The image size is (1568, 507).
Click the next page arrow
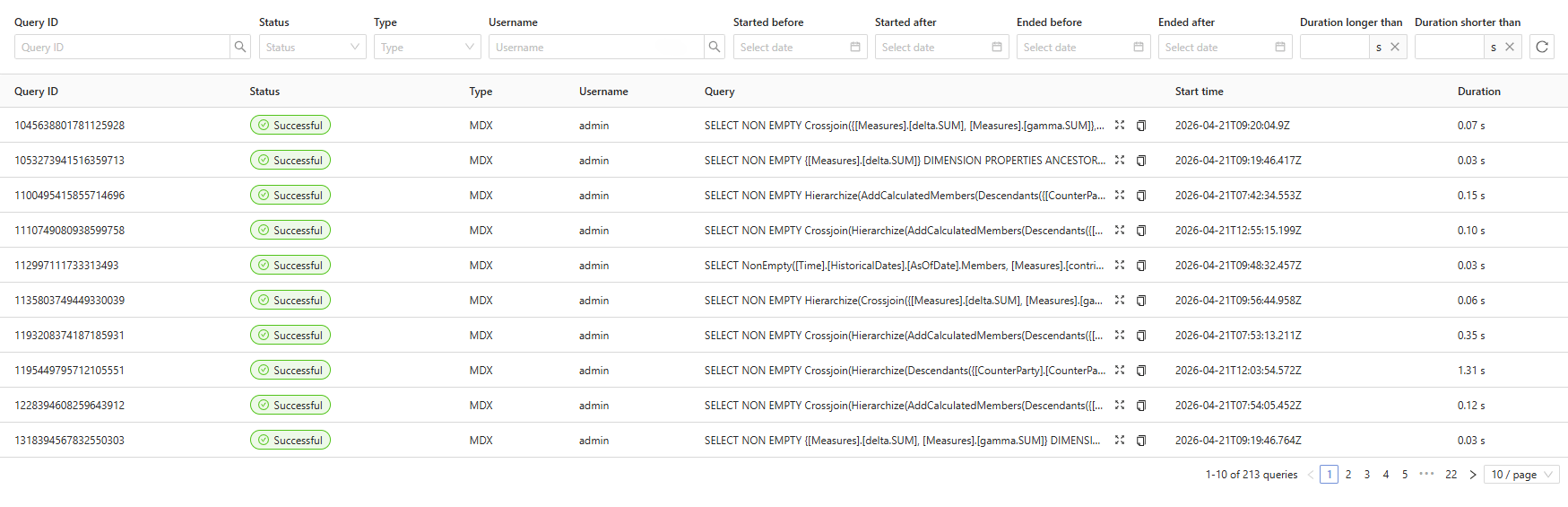(x=1472, y=475)
